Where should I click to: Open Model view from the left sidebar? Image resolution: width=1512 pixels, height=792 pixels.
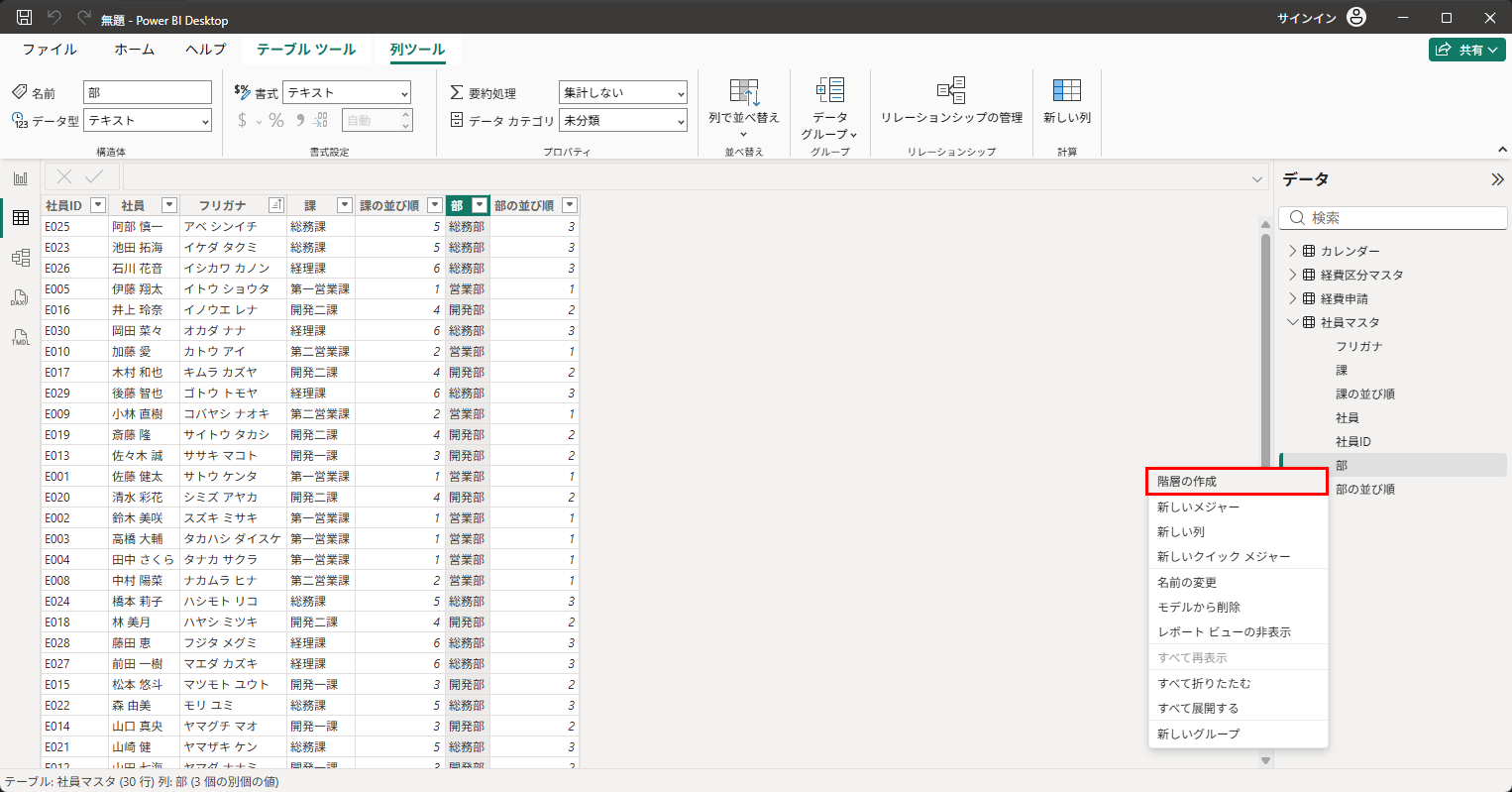[x=21, y=258]
